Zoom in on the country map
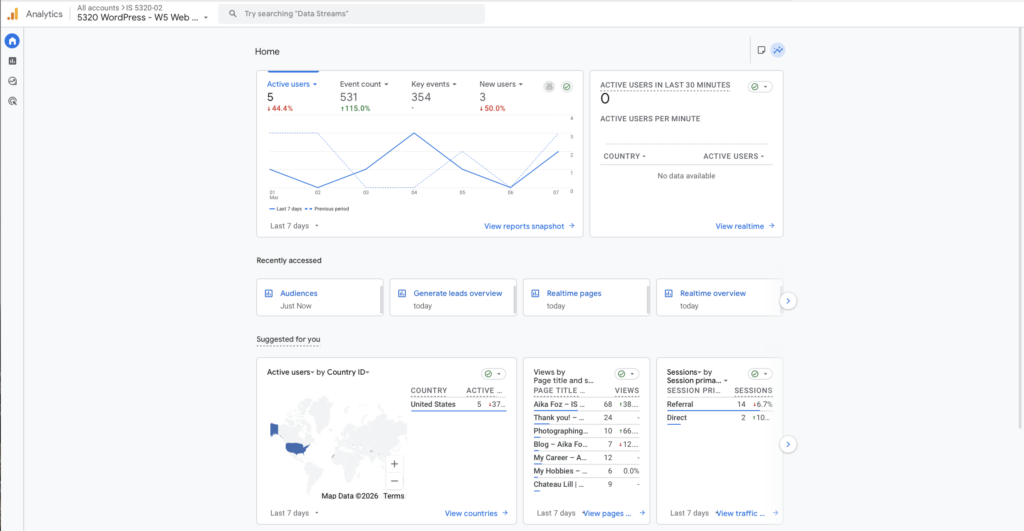The image size is (1024, 531). pos(394,464)
